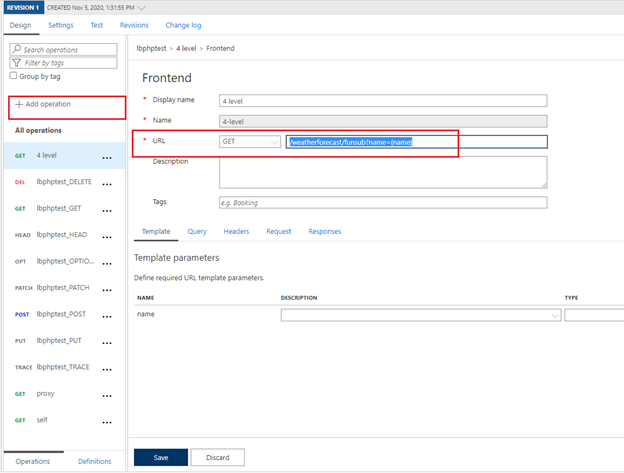Open the Headers tab

[236, 231]
